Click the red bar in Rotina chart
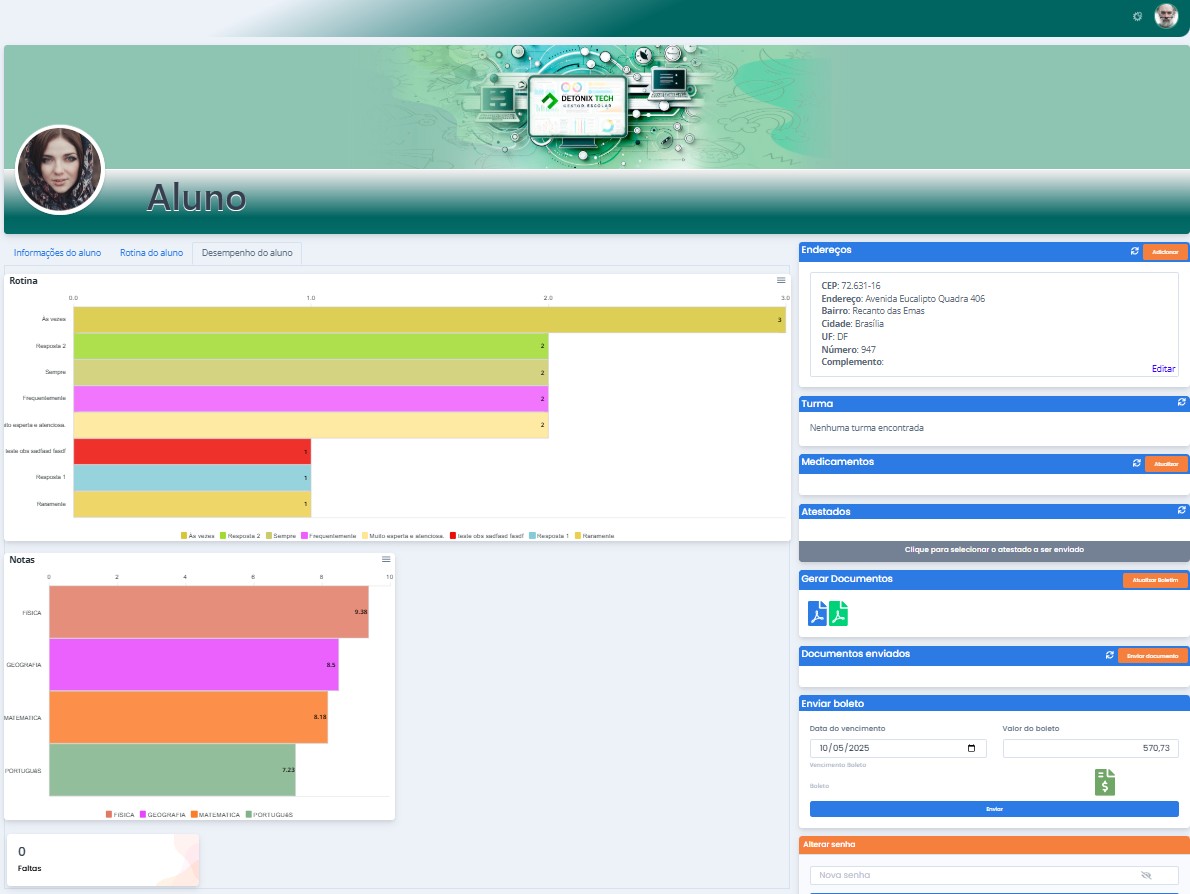 point(192,452)
